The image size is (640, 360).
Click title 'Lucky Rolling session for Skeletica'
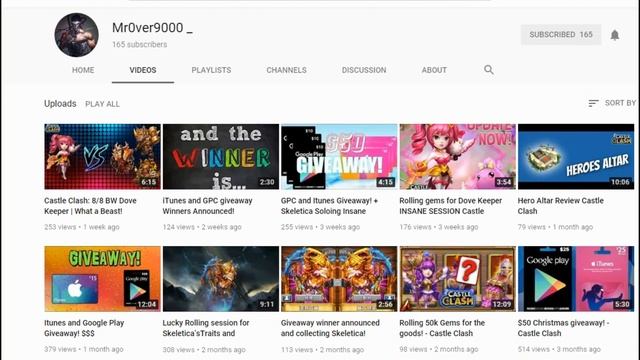click(206, 328)
